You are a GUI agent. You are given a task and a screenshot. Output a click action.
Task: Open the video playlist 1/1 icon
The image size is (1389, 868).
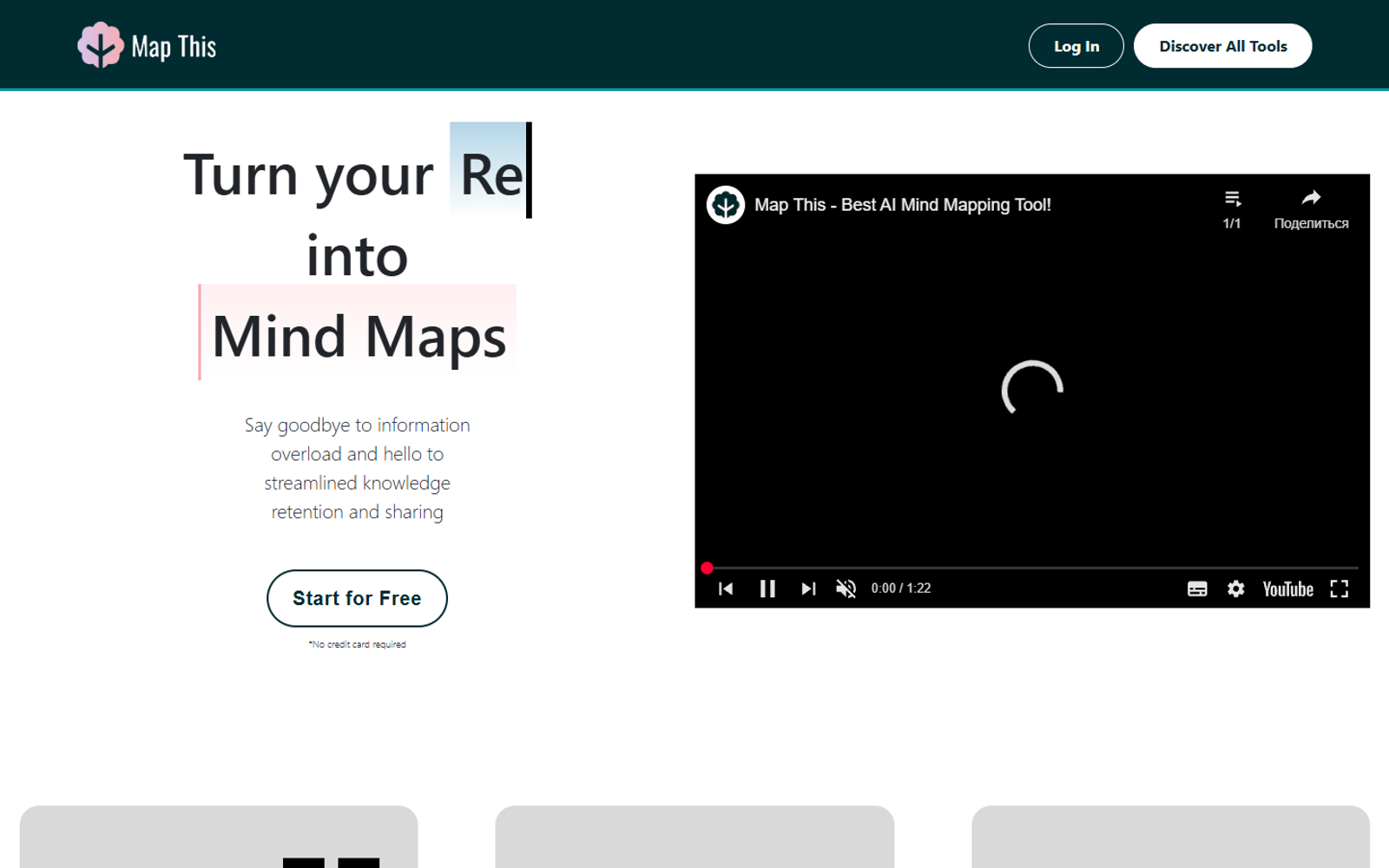pos(1232,200)
